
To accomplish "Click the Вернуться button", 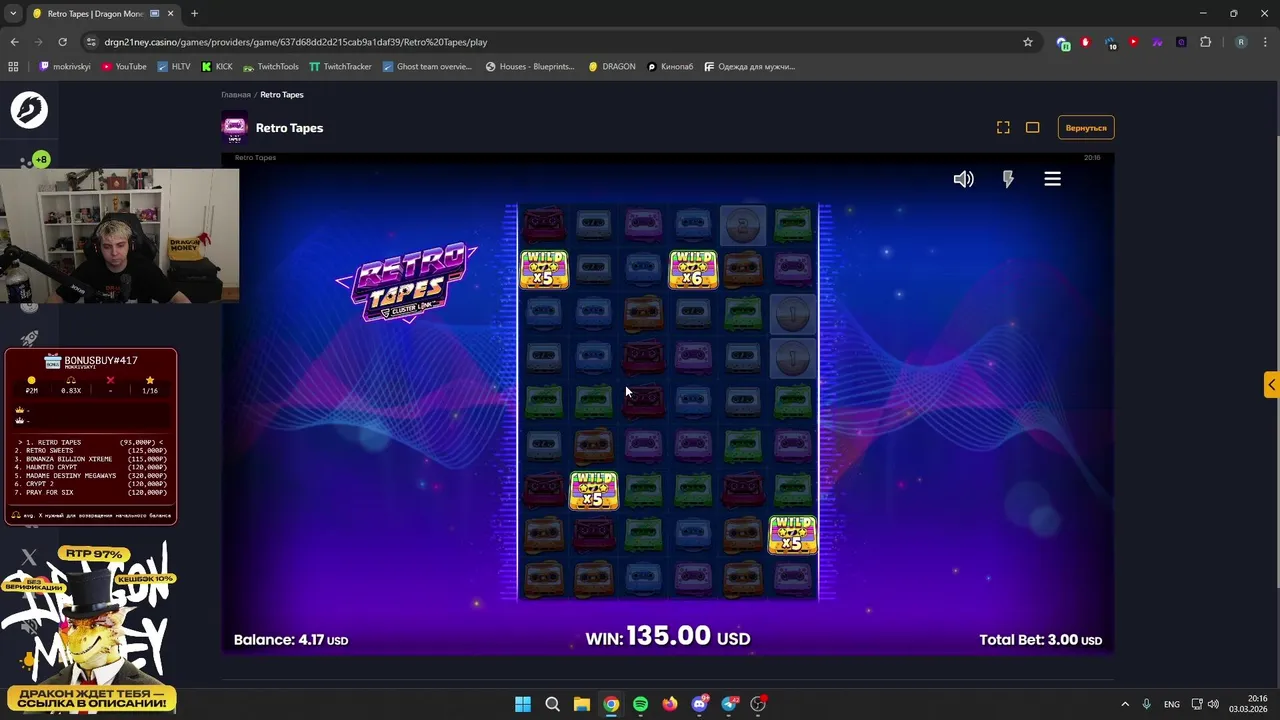I will tap(1086, 128).
